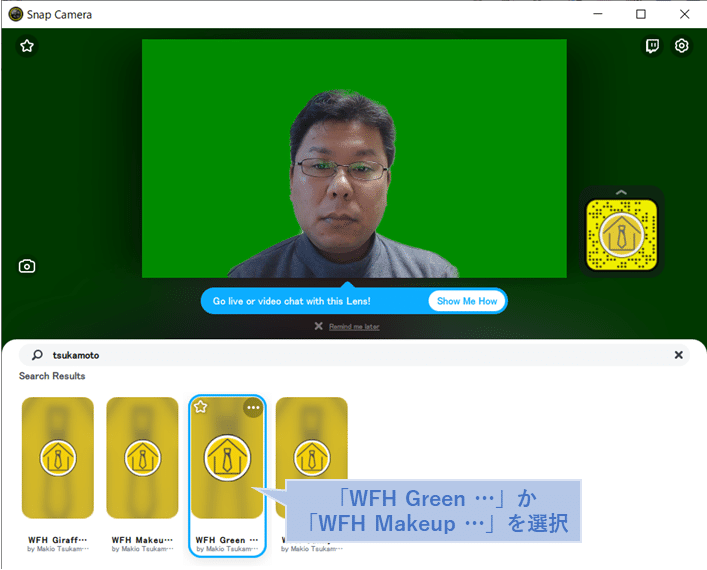Click the Remind me later link

[354, 326]
